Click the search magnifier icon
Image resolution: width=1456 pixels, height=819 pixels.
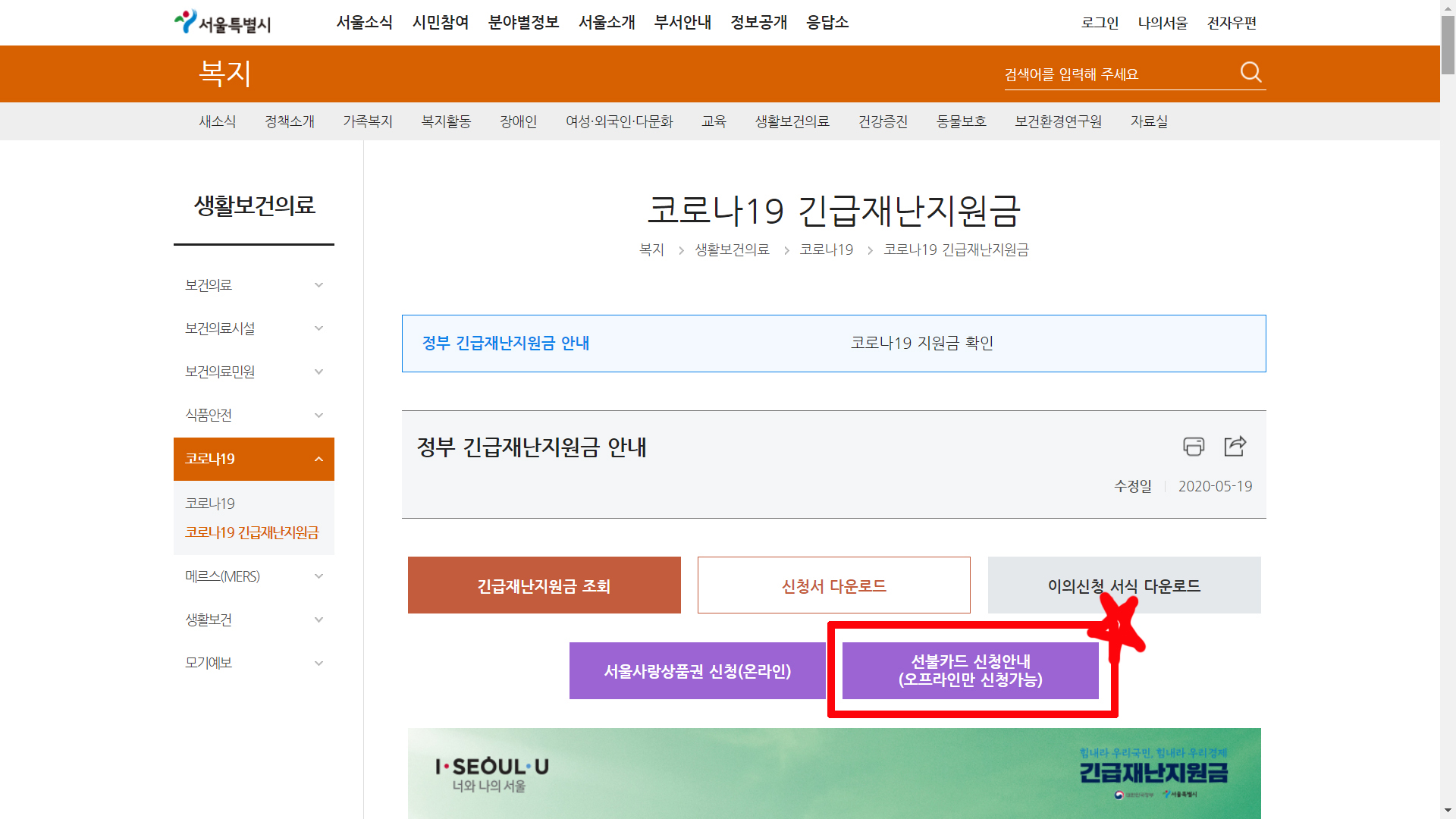1250,73
